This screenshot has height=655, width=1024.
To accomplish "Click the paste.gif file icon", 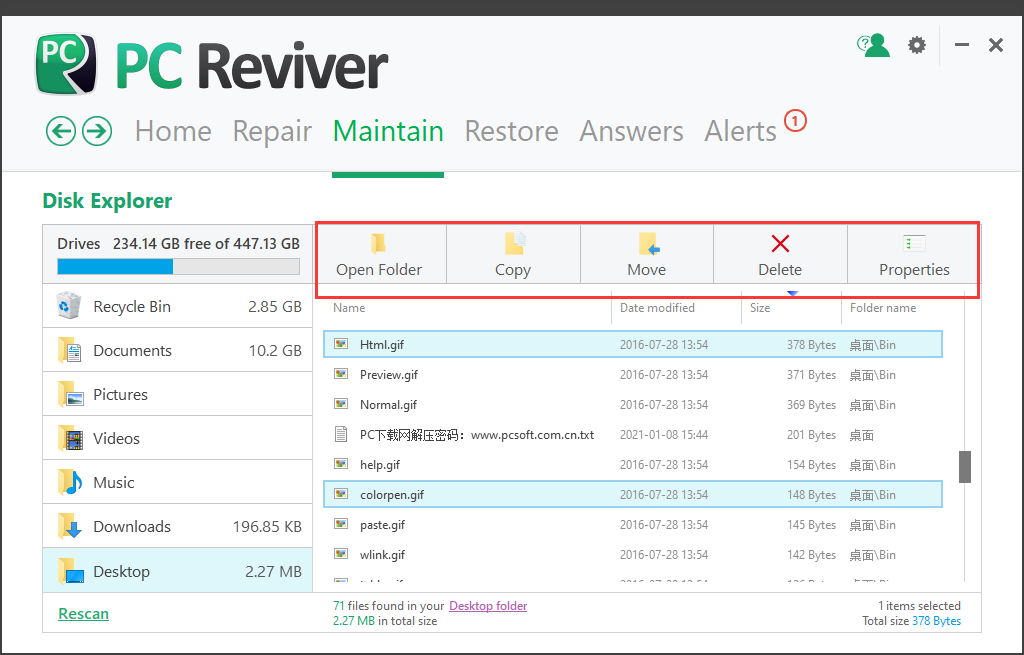I will tap(341, 524).
